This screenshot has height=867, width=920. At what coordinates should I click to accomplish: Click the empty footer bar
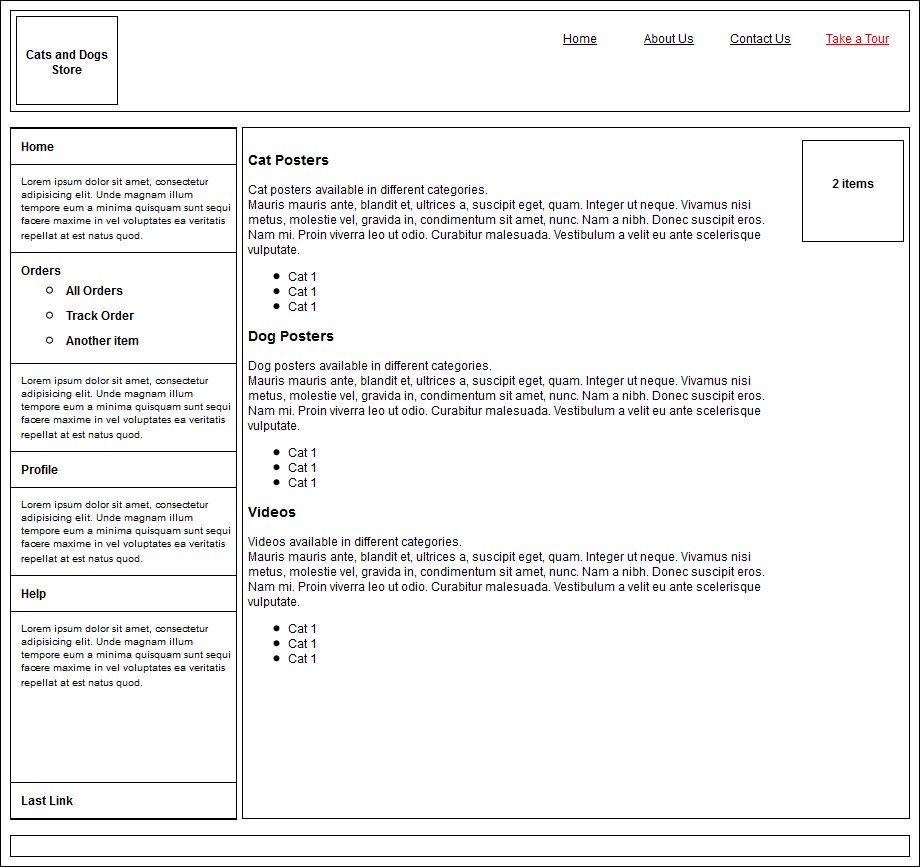(460, 846)
